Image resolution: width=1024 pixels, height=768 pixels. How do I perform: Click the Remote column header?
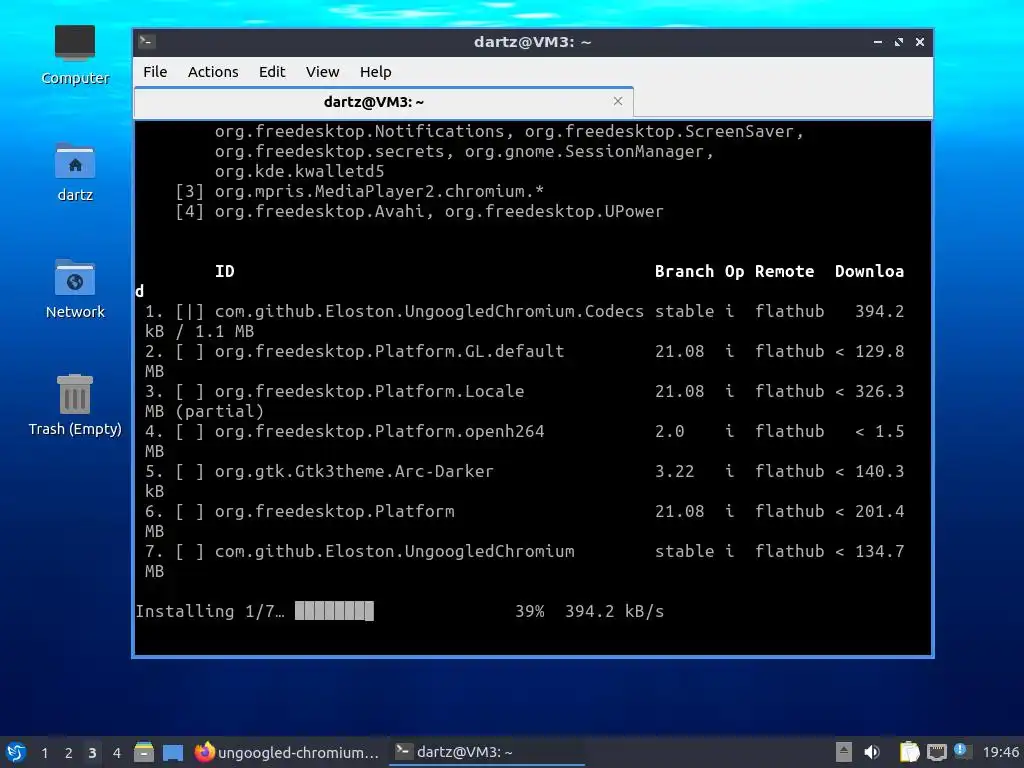784,272
